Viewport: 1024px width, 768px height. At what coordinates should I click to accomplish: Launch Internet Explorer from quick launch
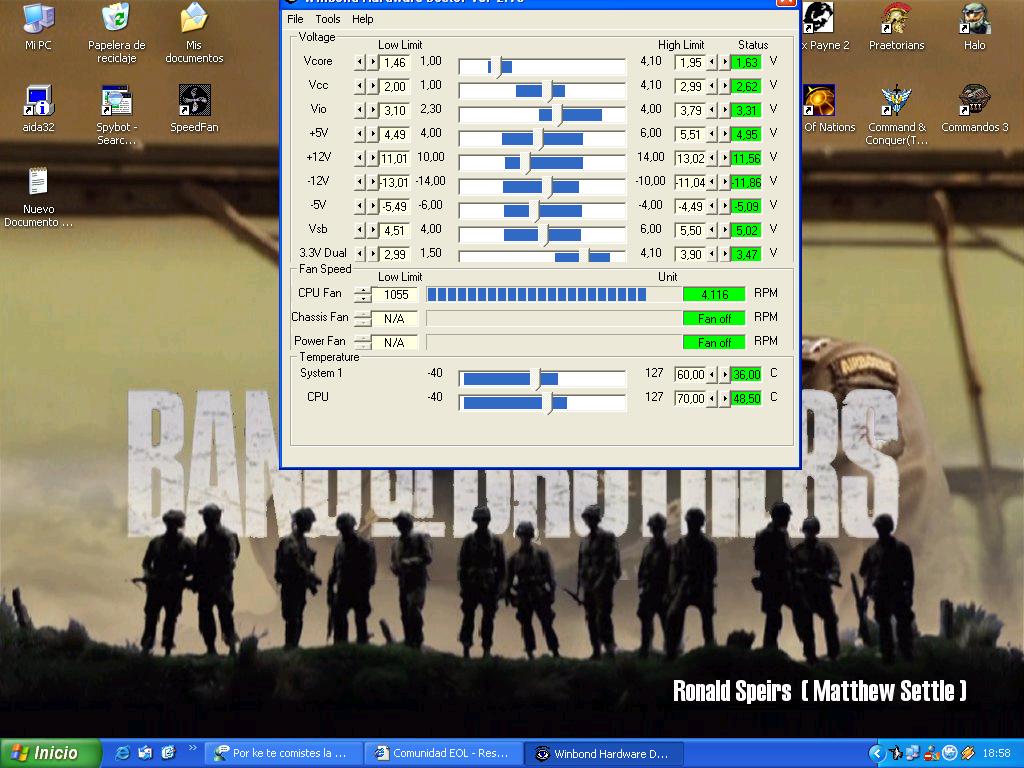click(122, 753)
